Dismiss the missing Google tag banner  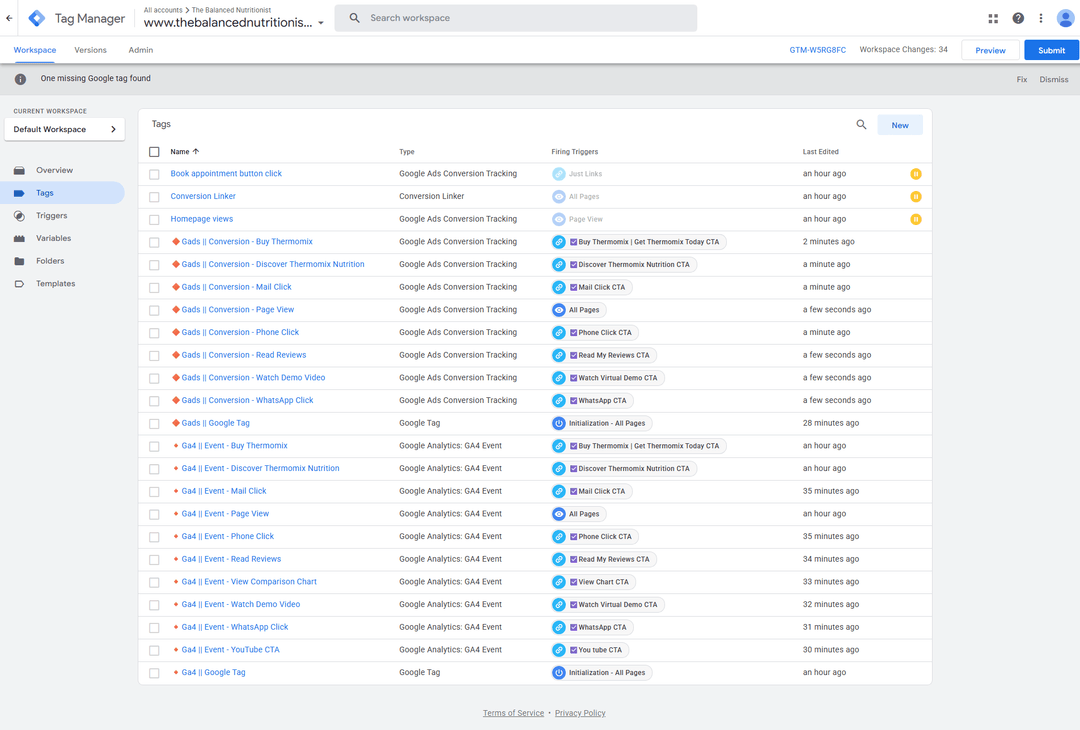tap(1054, 79)
